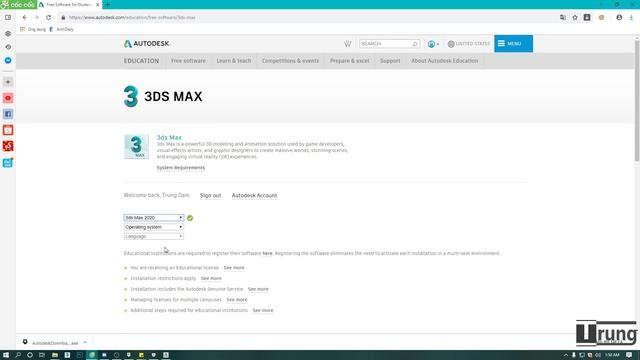Open a new browser tab with plus icon
Image resolution: width=640 pixels, height=360 pixels.
point(107,4)
